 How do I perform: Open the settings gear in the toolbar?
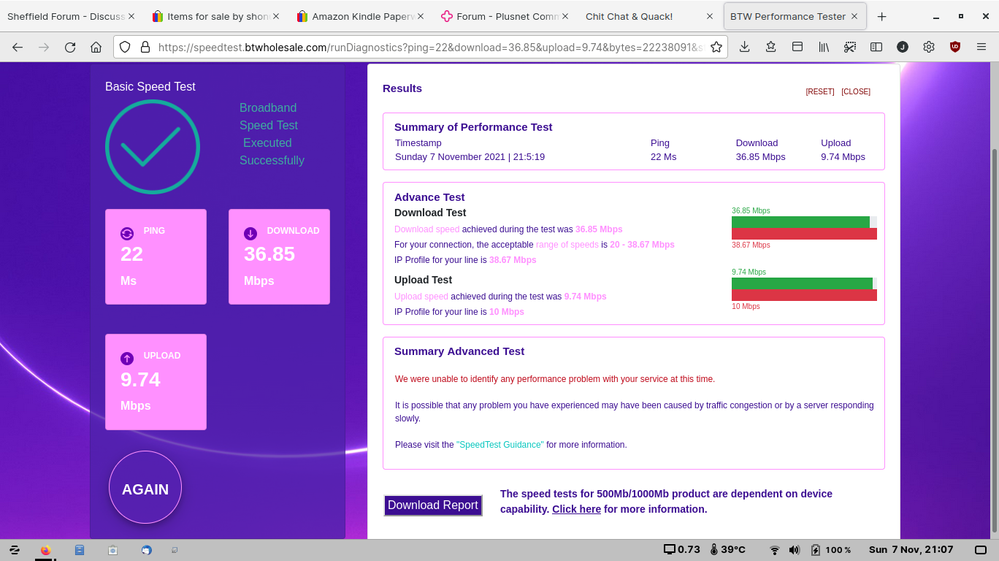pos(929,46)
